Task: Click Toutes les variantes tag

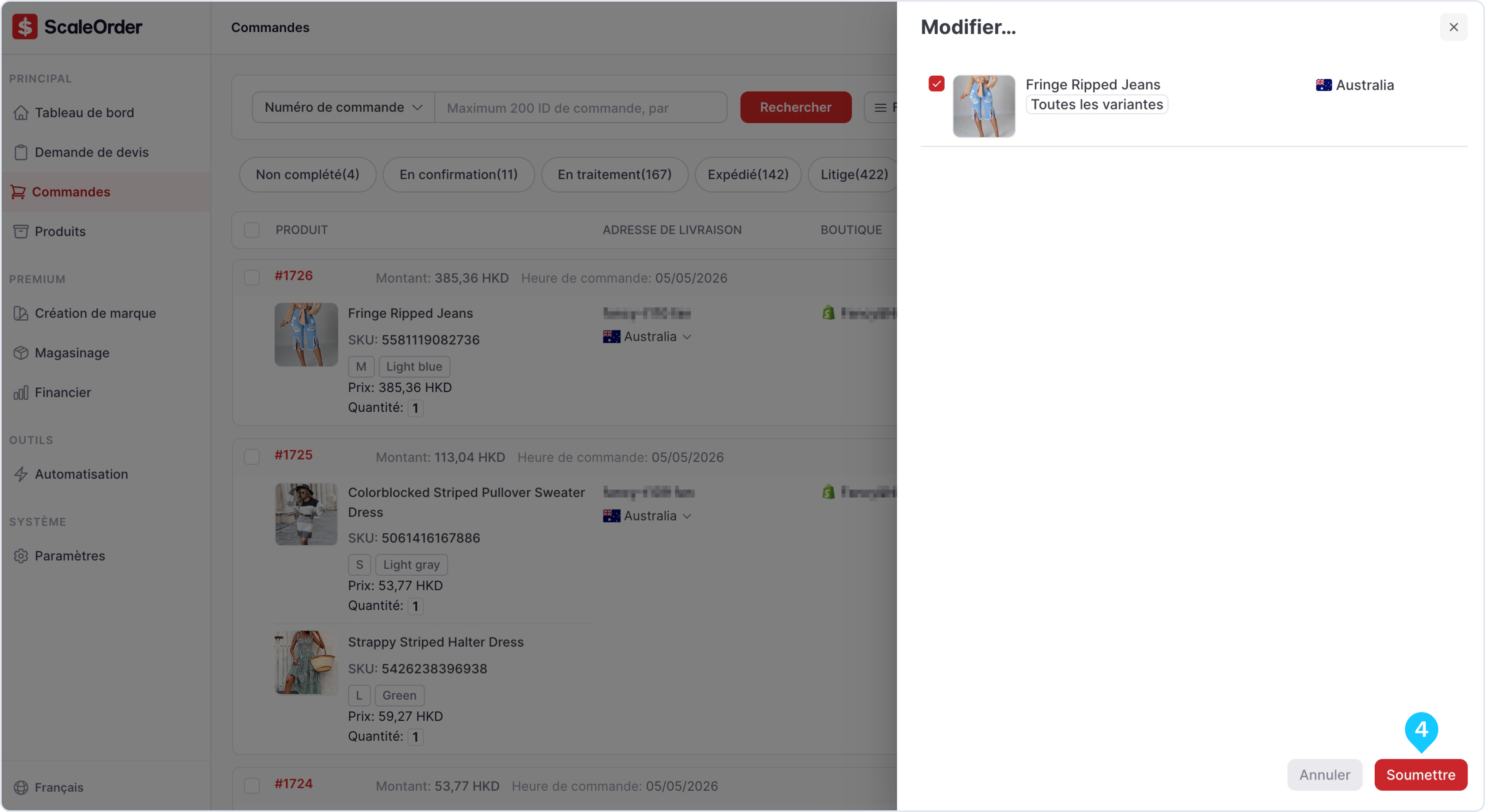Action: coord(1096,105)
